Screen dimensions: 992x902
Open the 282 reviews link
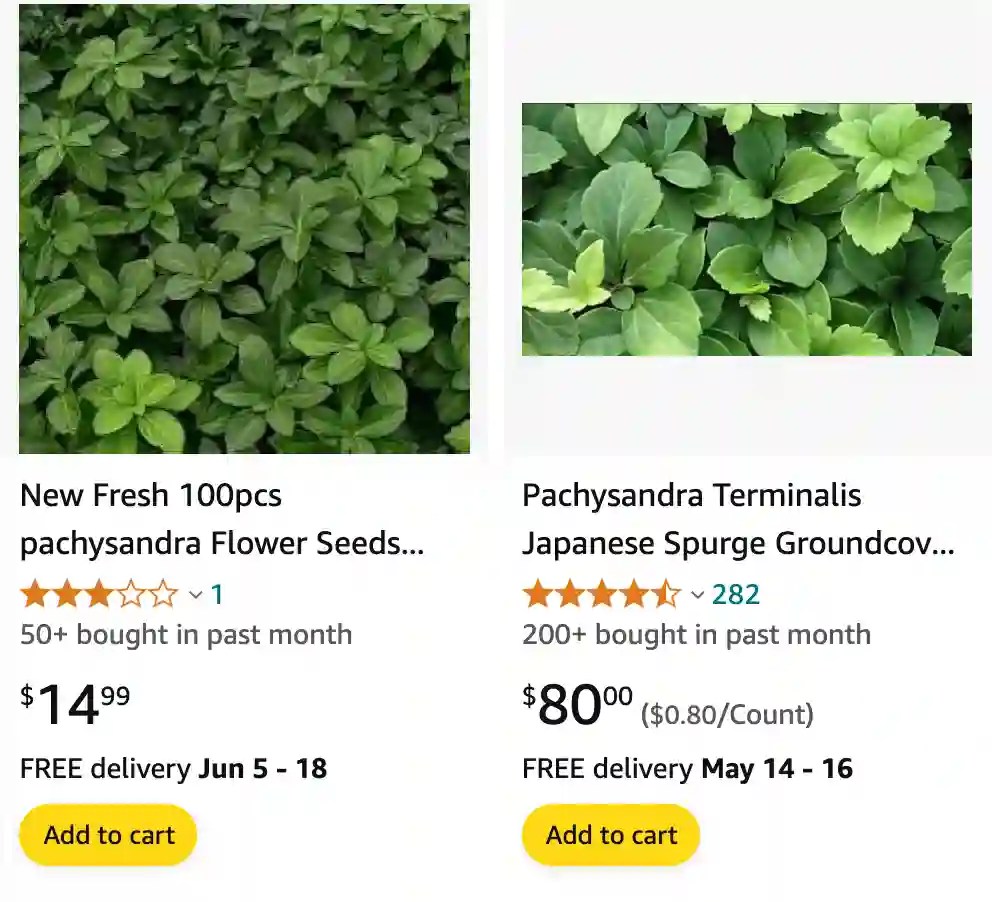[x=737, y=595]
